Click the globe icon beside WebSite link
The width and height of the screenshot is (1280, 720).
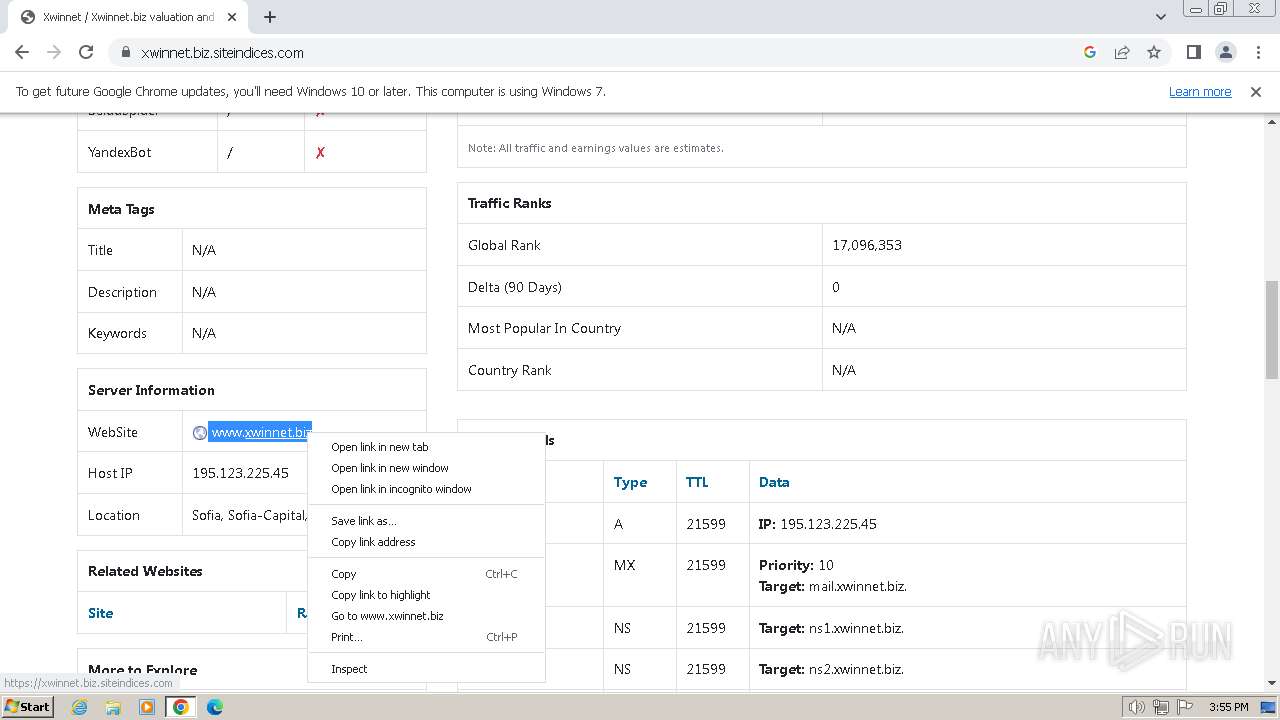pos(200,433)
